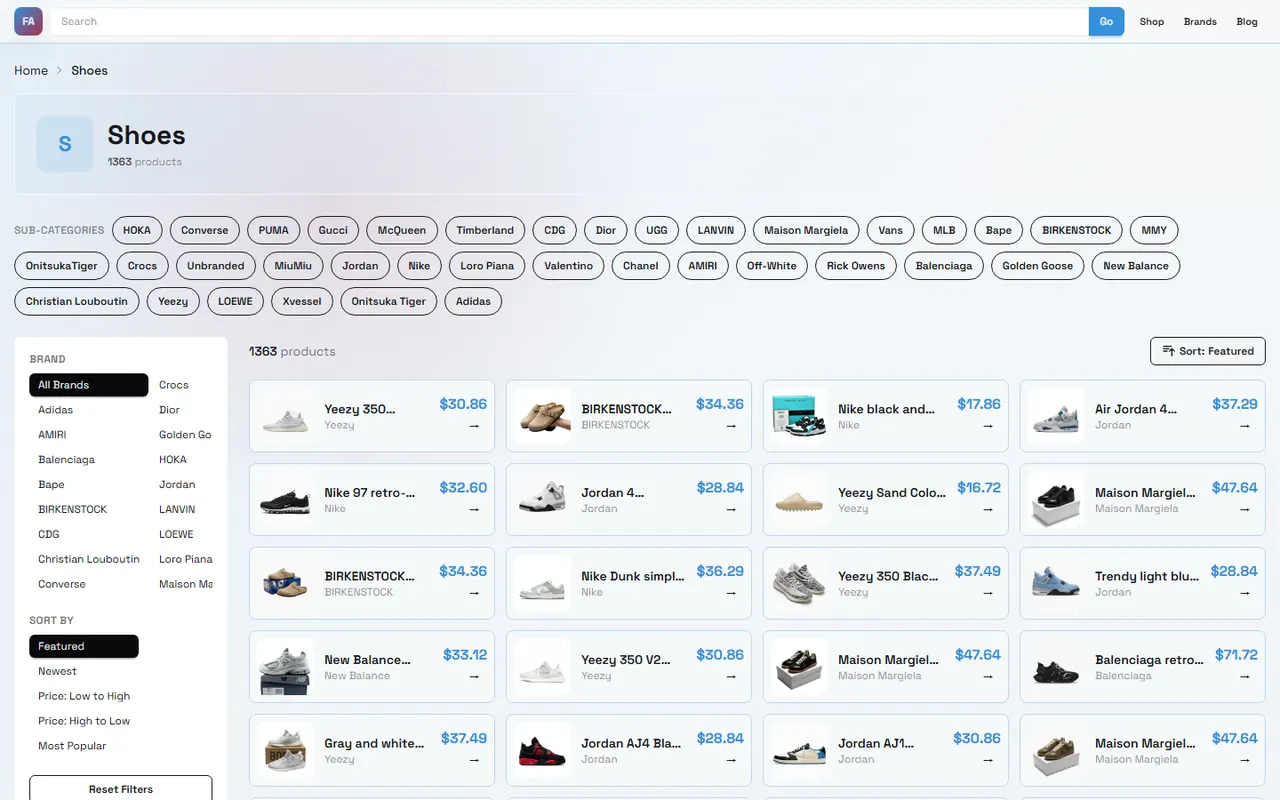Filter by Crocs in brand sidebar
The width and height of the screenshot is (1280, 800).
point(182,385)
